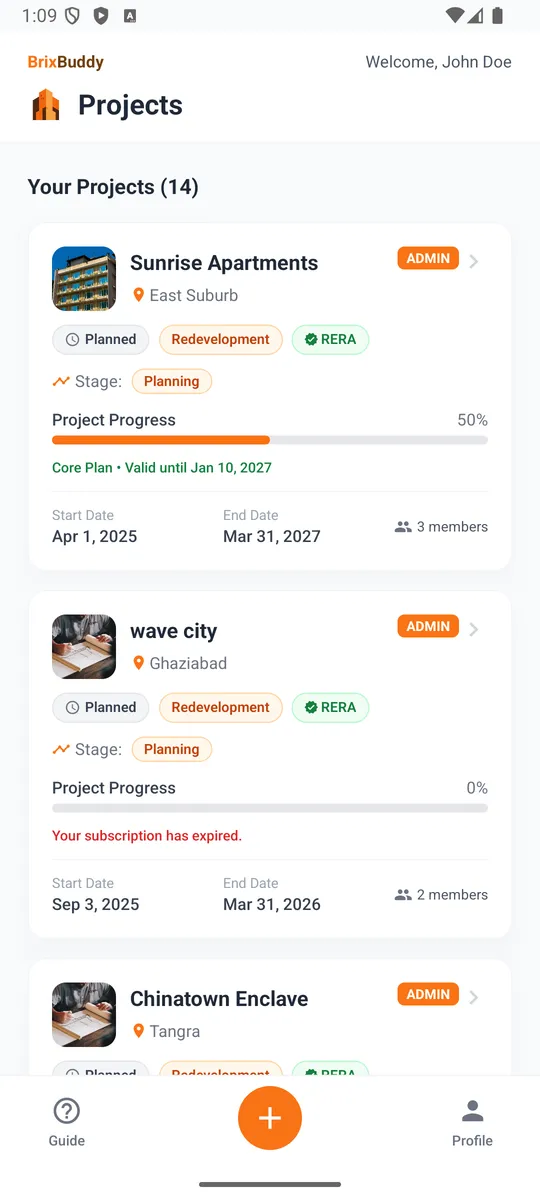This screenshot has width=540, height=1200.
Task: Select the RERA chip on Sunrise Apartments
Action: point(330,339)
